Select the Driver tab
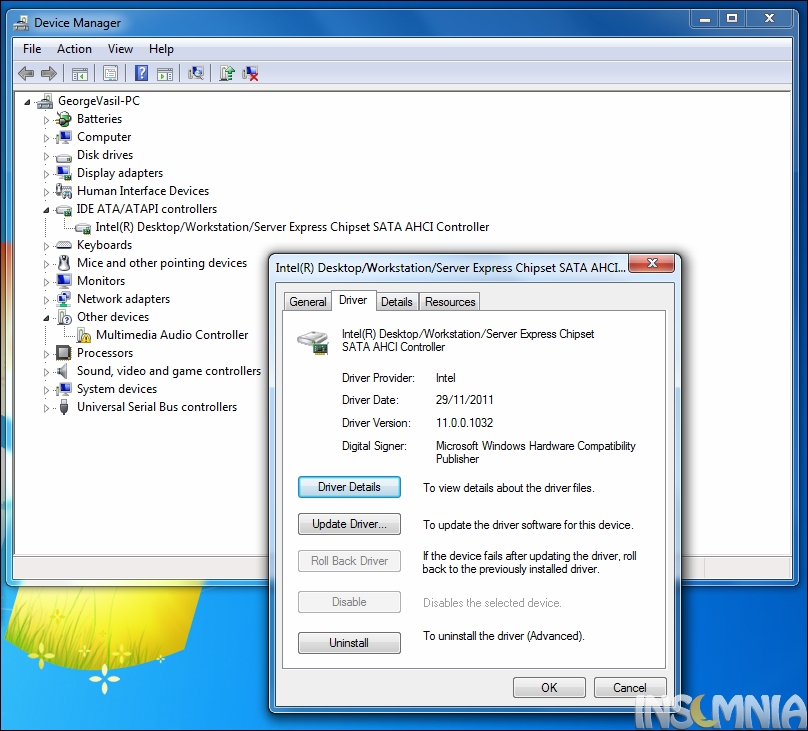This screenshot has width=808, height=731. tap(353, 300)
